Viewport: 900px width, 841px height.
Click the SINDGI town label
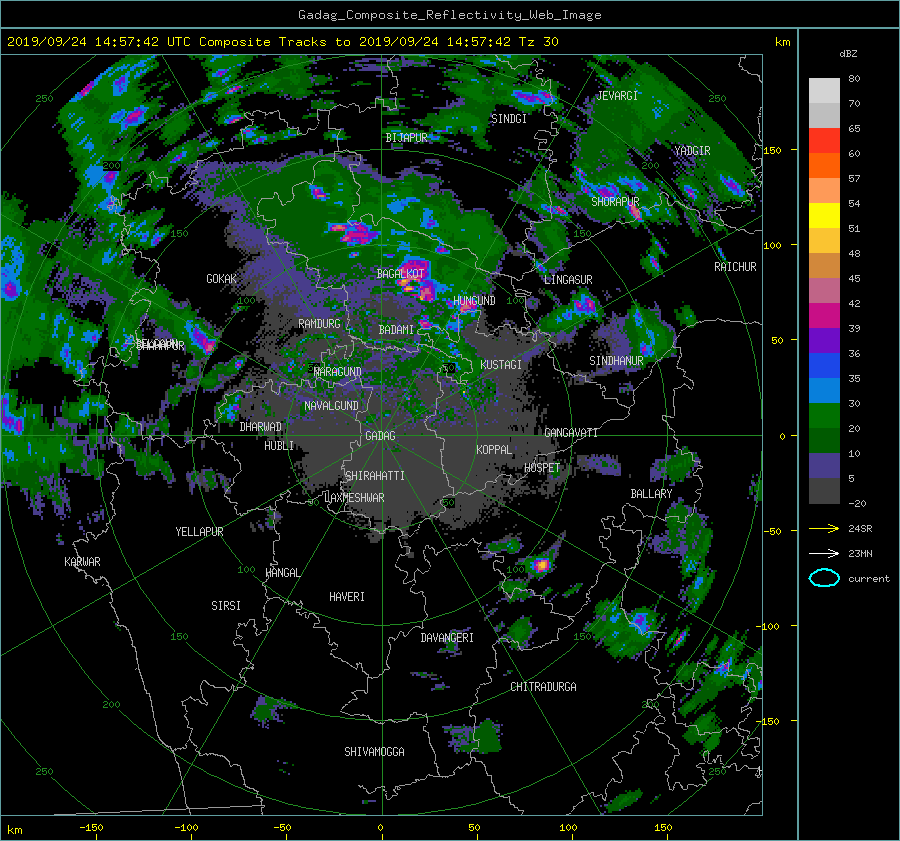(x=509, y=119)
